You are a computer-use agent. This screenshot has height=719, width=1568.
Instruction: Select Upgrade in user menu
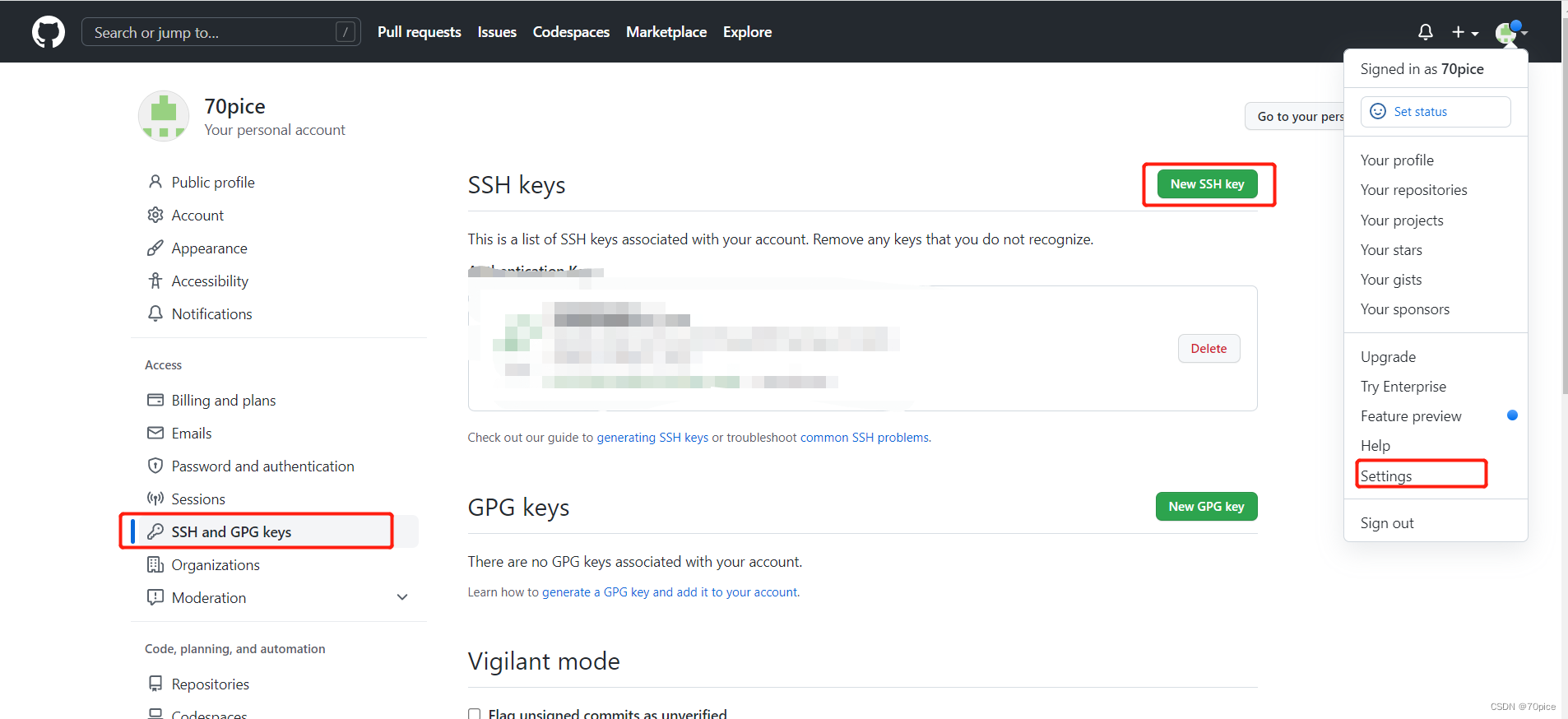coord(1388,357)
